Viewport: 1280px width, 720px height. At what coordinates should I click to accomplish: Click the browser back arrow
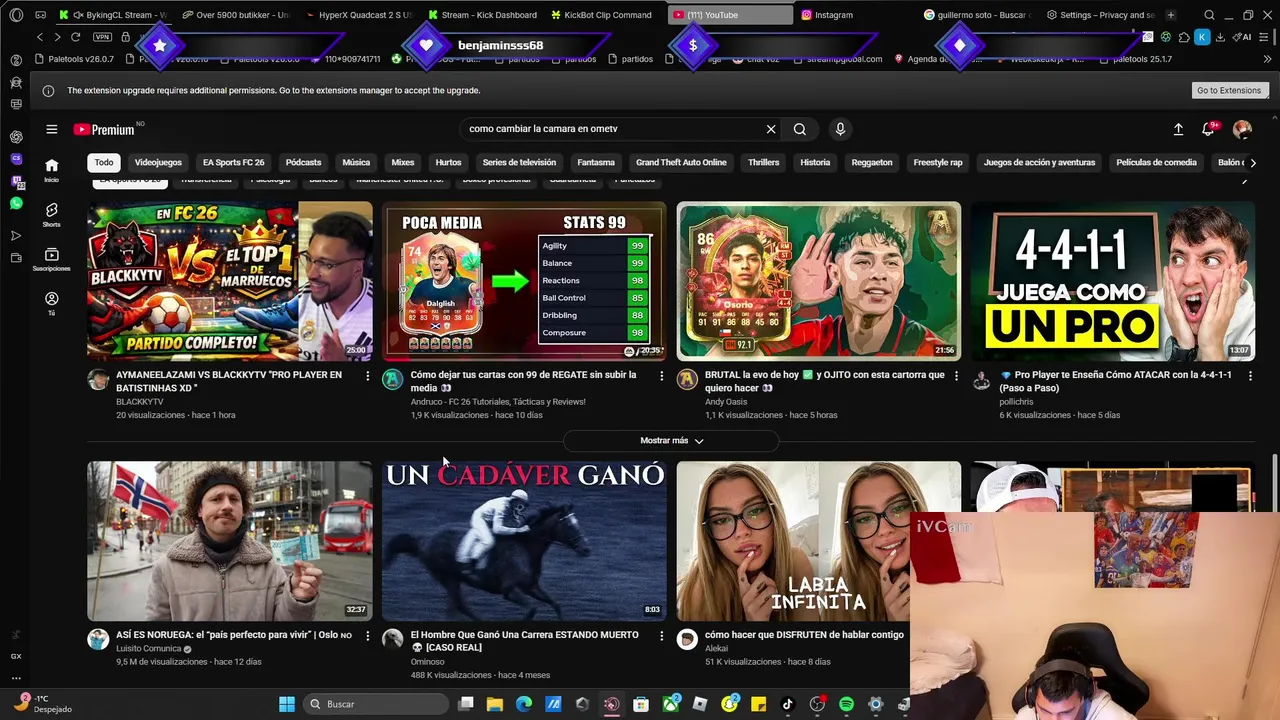40,37
